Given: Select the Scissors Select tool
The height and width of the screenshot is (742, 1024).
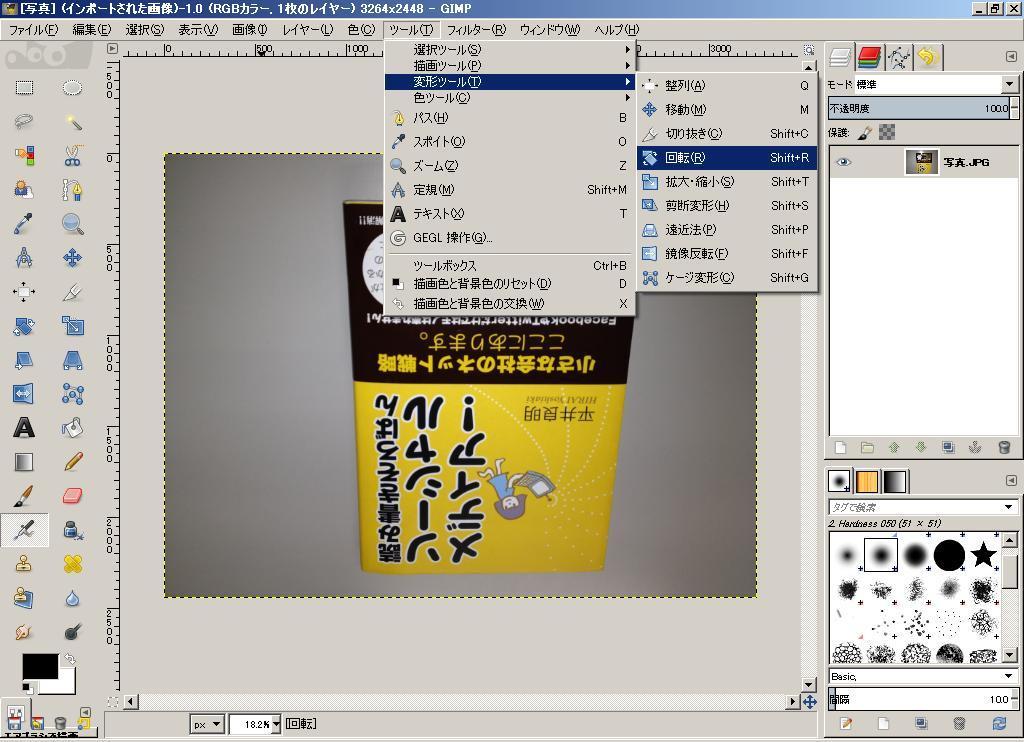Looking at the screenshot, I should (x=72, y=156).
